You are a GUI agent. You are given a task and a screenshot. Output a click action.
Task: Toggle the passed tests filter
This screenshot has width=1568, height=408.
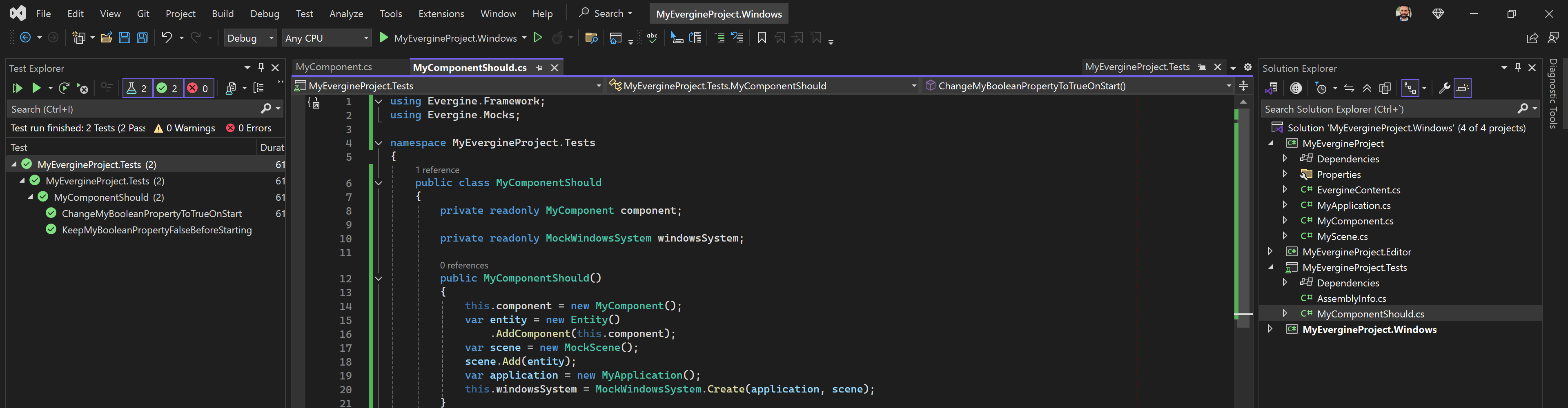pos(167,88)
